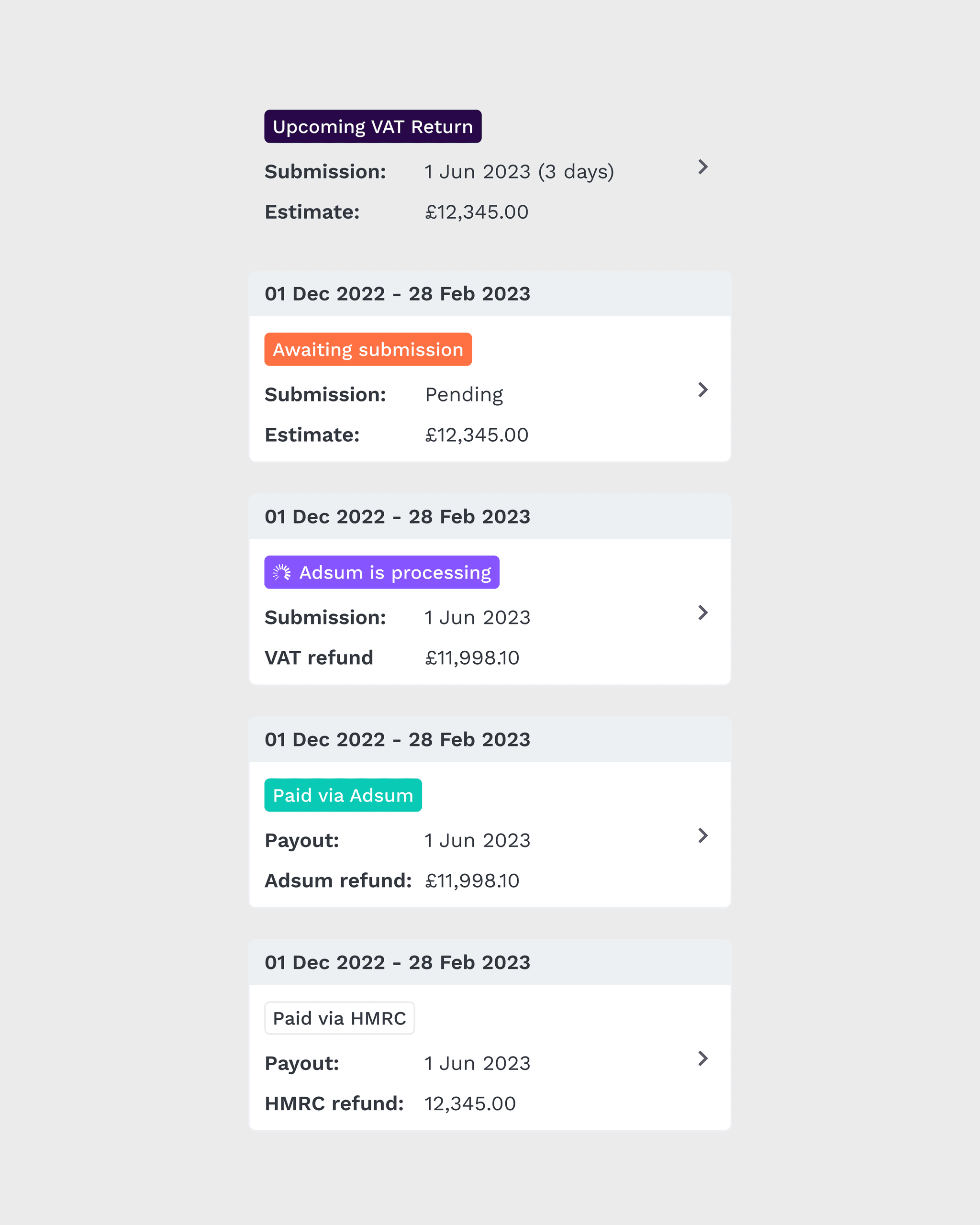
Task: Click the date header above Paid via HMRC
Action: tap(397, 962)
